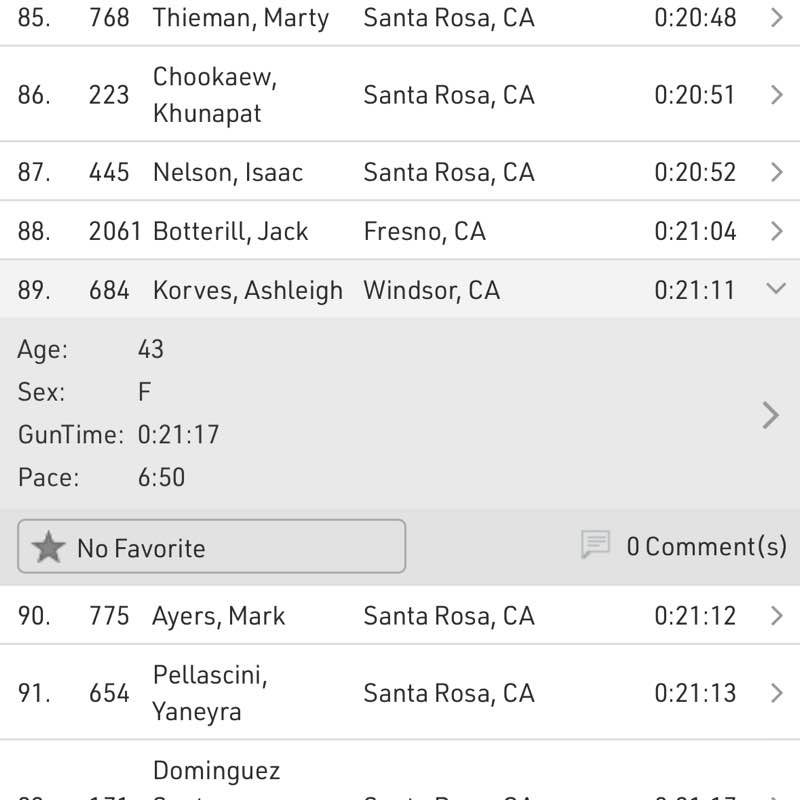Expand the Chookaew, Khunapat row chevron
This screenshot has height=800, width=800.
[777, 95]
